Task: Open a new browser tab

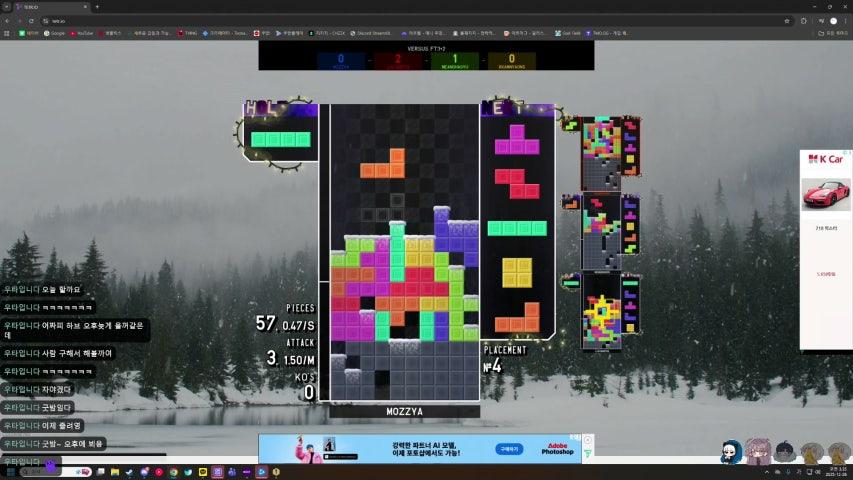Action: click(x=96, y=7)
